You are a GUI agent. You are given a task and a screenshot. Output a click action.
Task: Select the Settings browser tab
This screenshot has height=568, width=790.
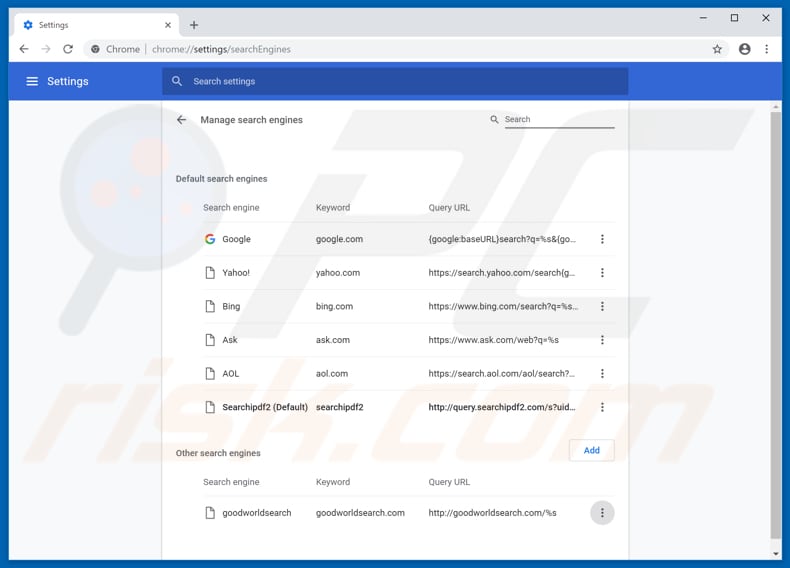(x=98, y=25)
